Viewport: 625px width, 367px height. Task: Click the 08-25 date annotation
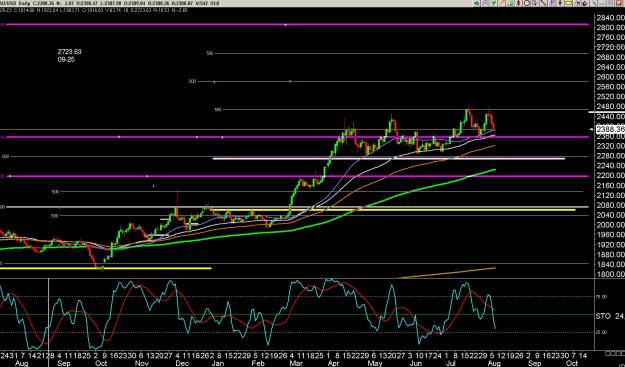click(66, 59)
